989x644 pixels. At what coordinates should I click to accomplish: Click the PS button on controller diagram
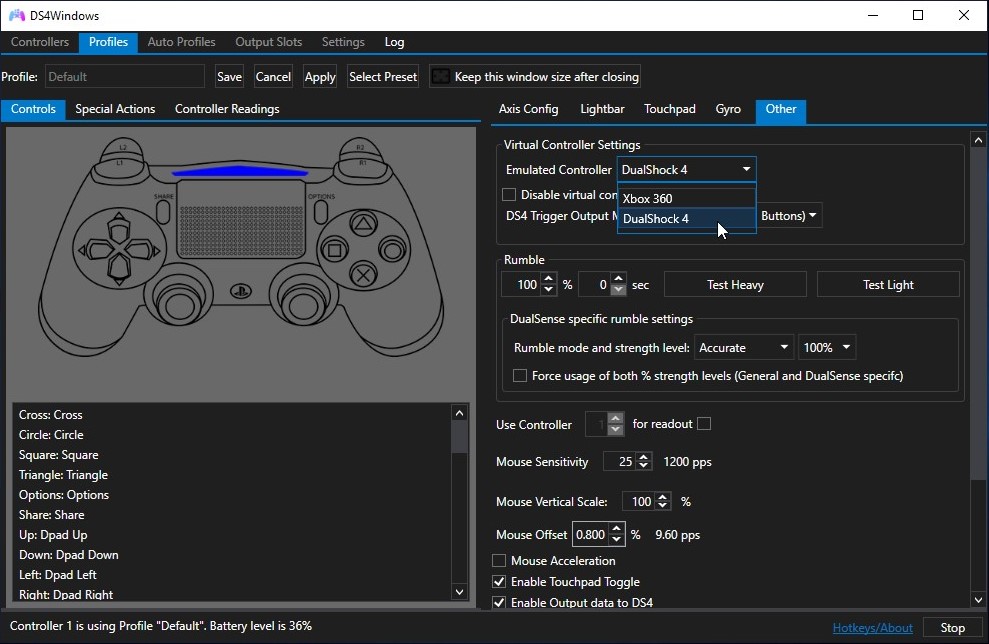tap(240, 291)
